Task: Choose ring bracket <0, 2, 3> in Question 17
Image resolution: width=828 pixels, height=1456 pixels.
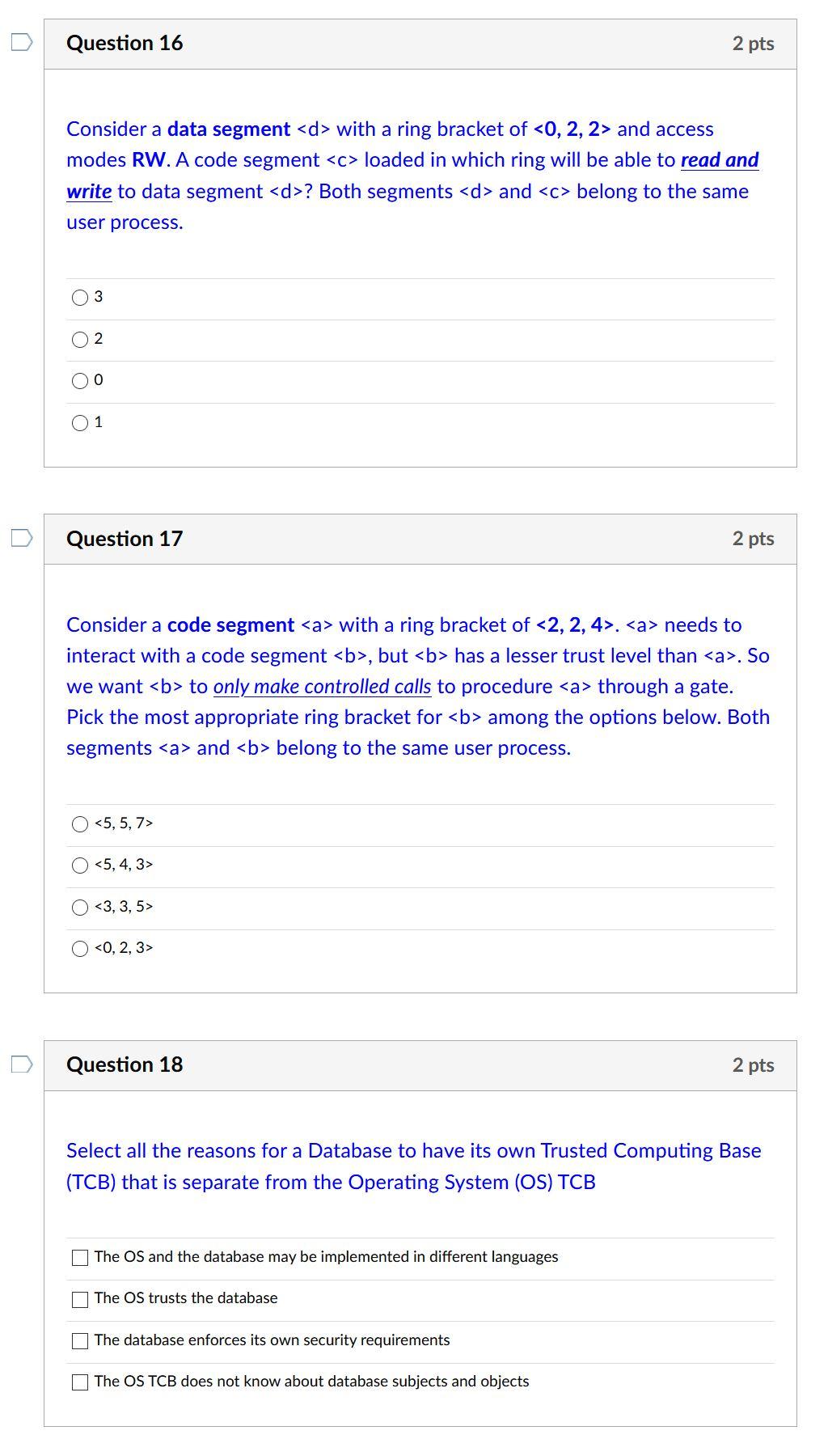Action: 80,948
